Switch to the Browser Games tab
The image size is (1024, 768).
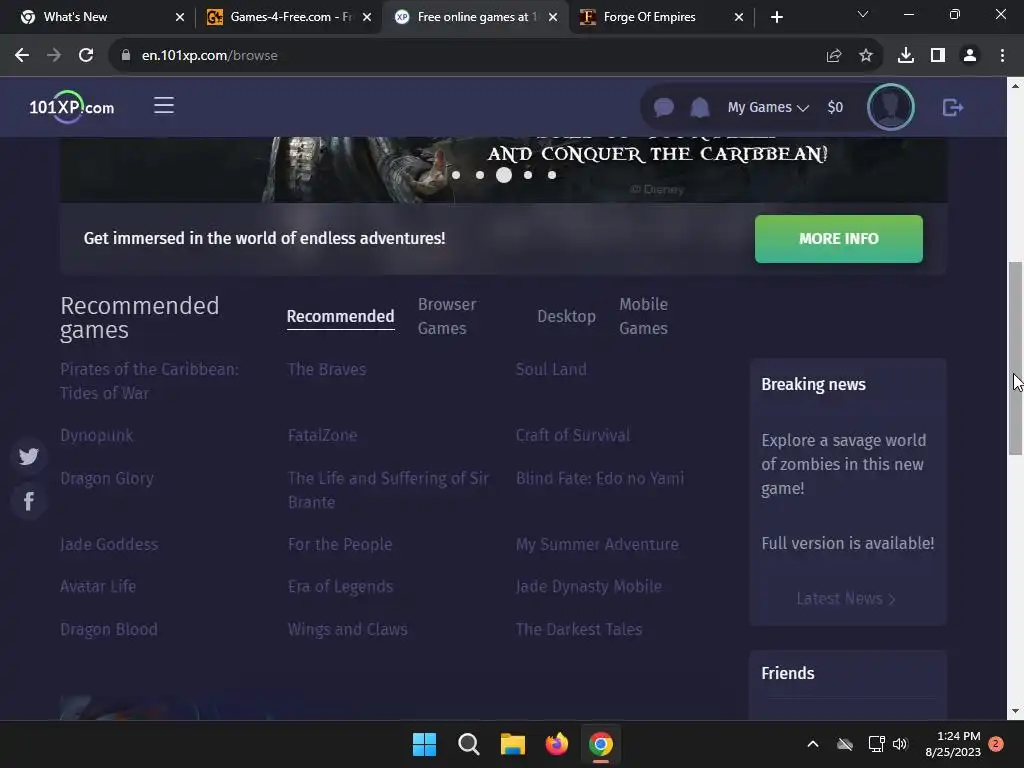point(447,316)
